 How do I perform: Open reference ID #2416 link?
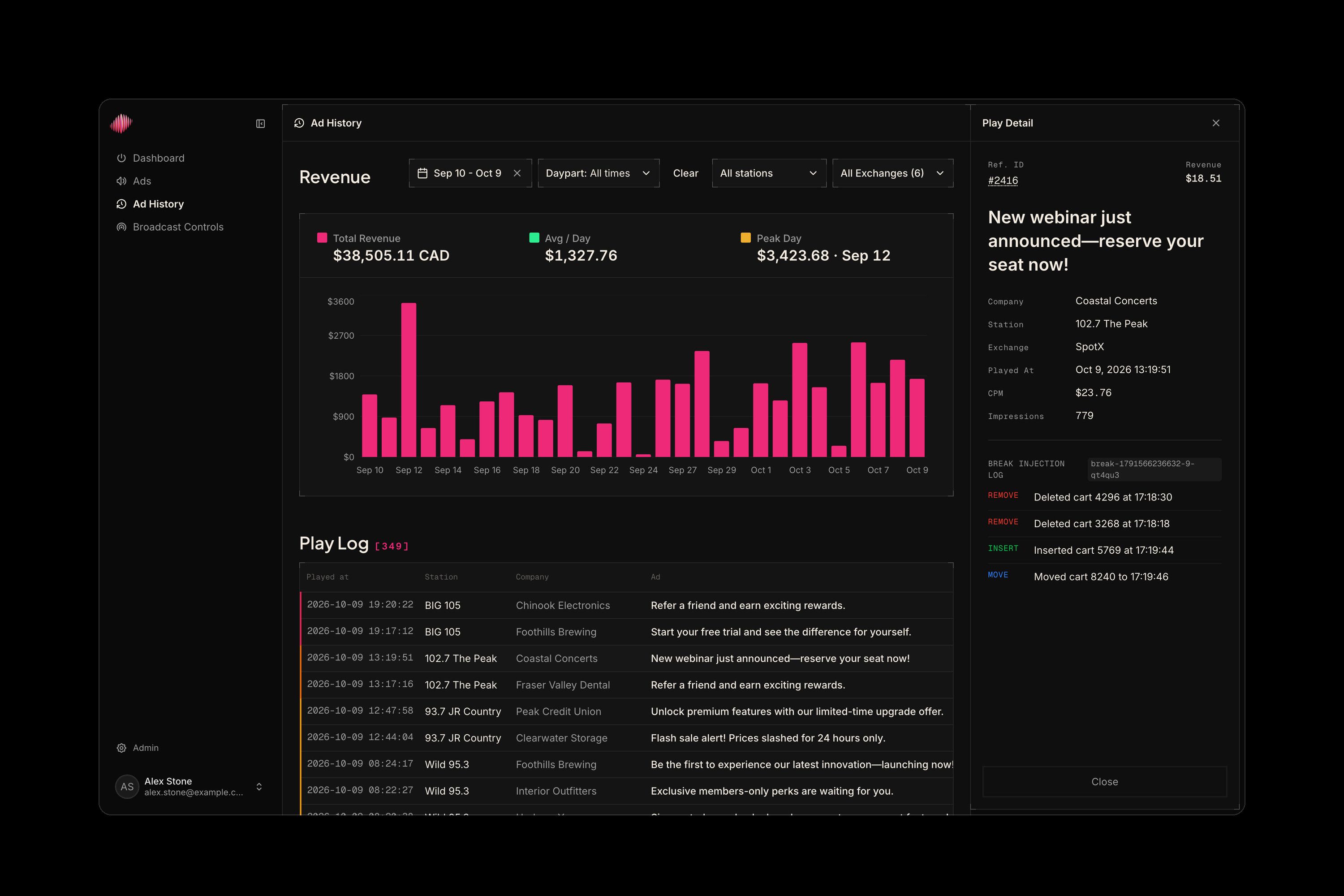click(1003, 181)
